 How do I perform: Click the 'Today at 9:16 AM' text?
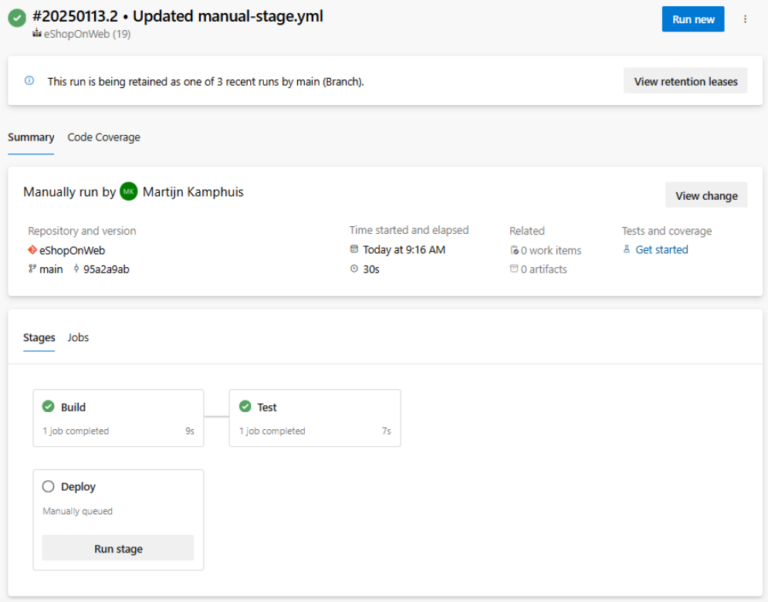404,249
